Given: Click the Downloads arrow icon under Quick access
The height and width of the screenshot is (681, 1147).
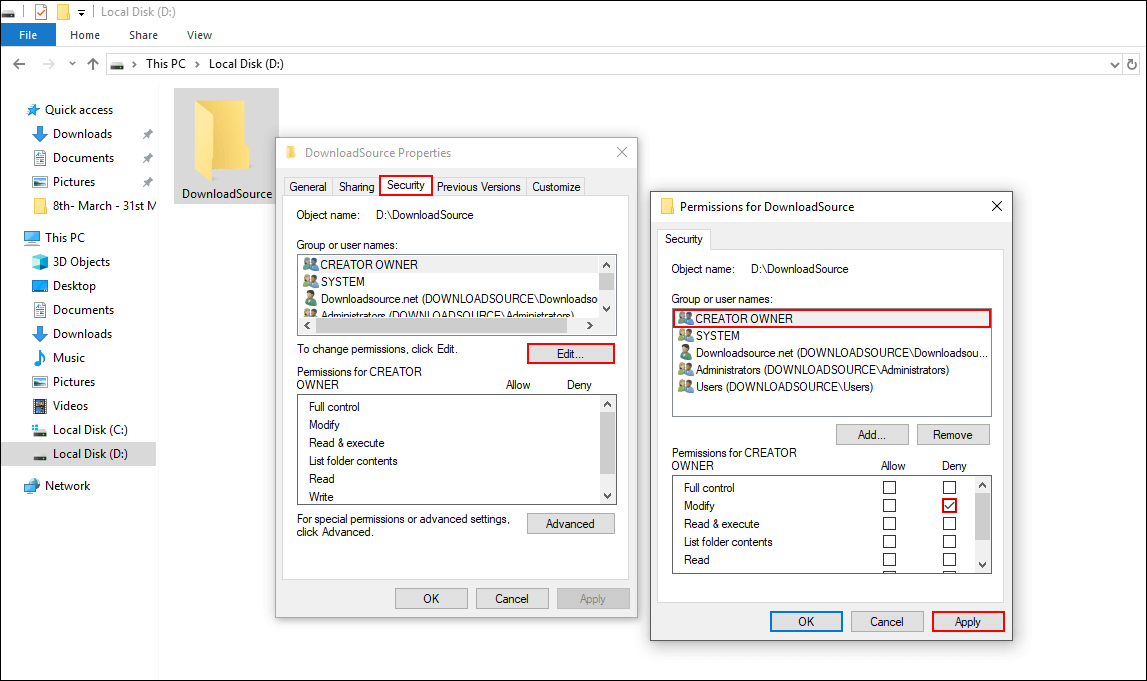Looking at the screenshot, I should [40, 134].
